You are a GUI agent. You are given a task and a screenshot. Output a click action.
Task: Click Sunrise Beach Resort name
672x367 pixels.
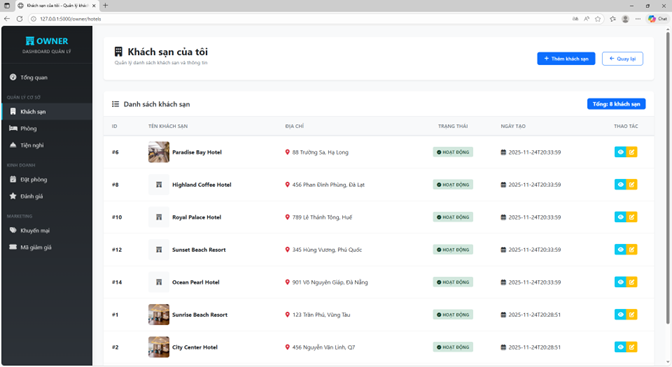pyautogui.click(x=200, y=315)
